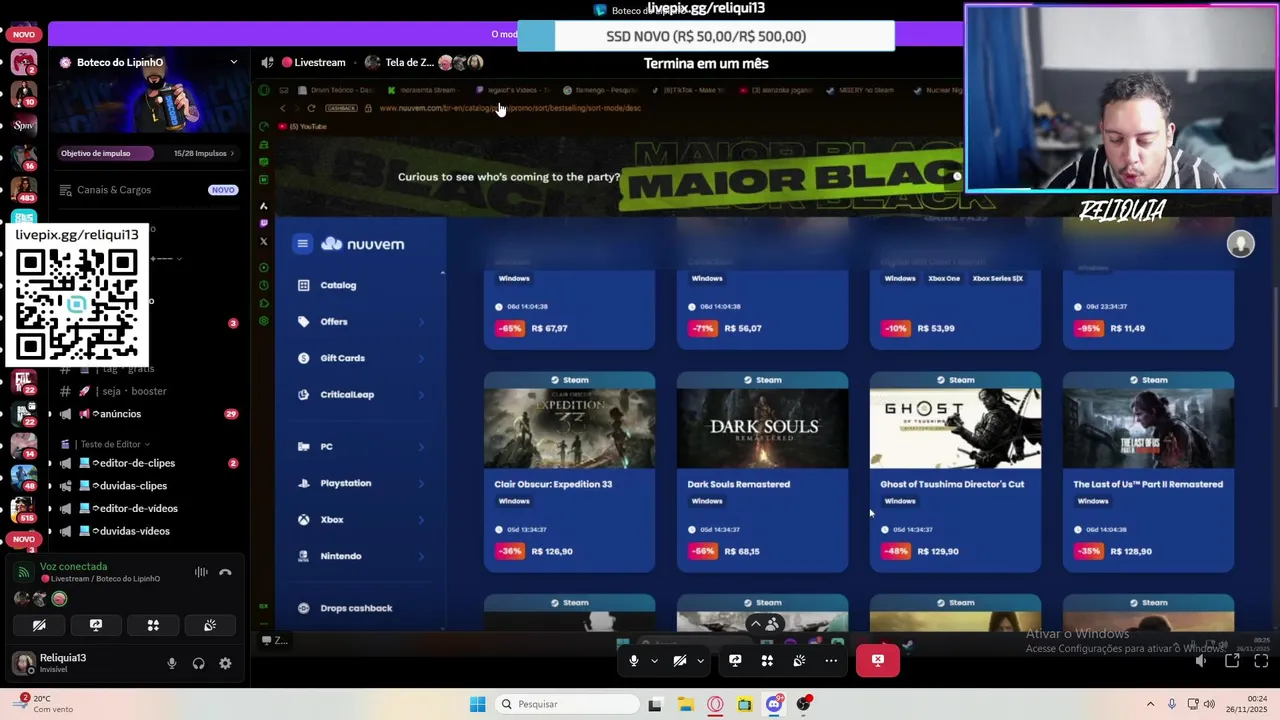Open the Dark Souls Remastered cover image
This screenshot has height=720, width=1280.
click(762, 428)
